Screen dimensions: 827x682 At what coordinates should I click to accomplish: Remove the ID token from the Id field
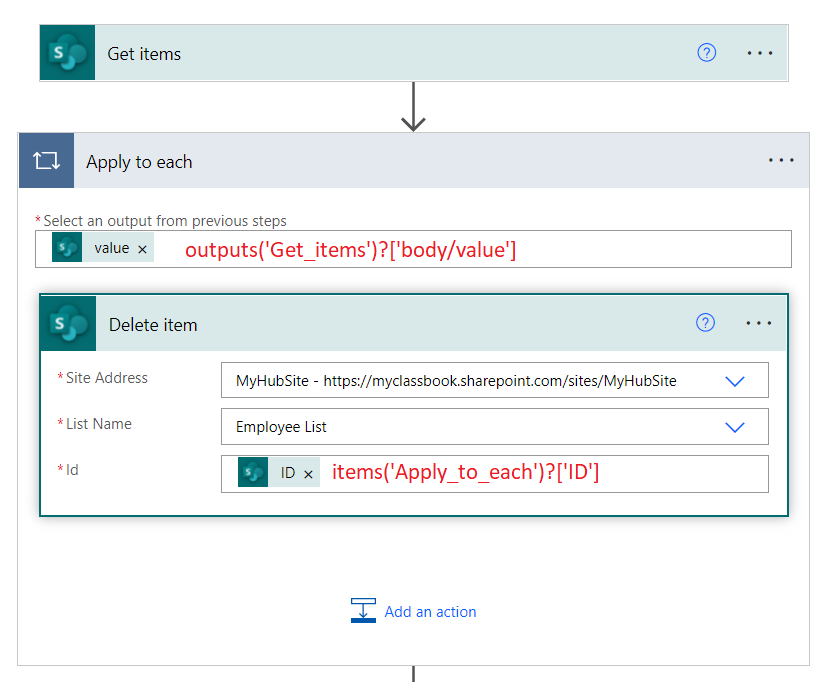click(307, 473)
